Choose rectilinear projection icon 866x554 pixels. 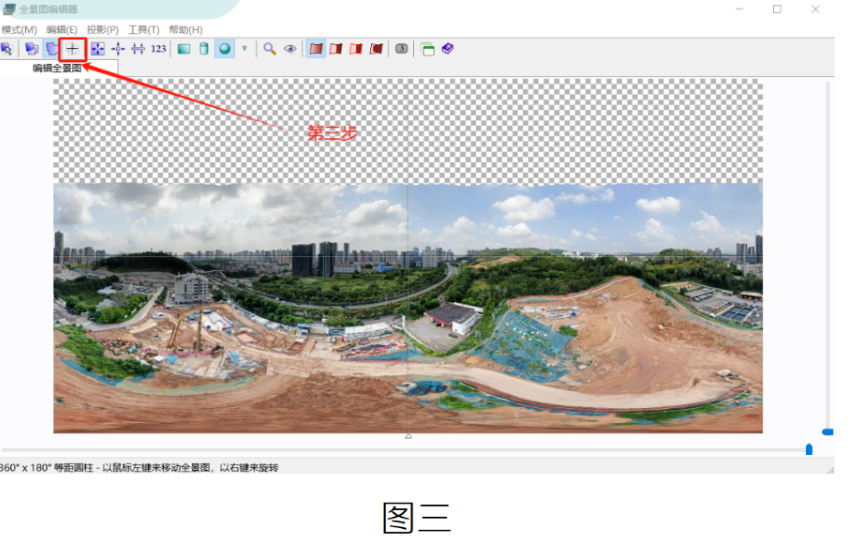[x=184, y=49]
